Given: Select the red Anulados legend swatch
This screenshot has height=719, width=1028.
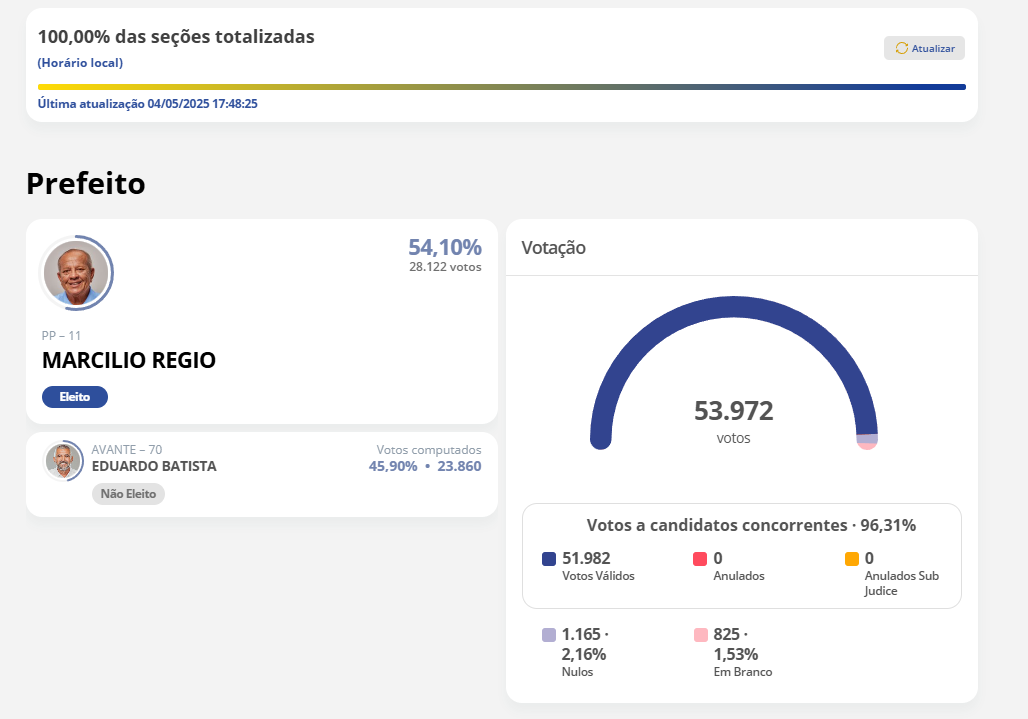Looking at the screenshot, I should tap(700, 559).
